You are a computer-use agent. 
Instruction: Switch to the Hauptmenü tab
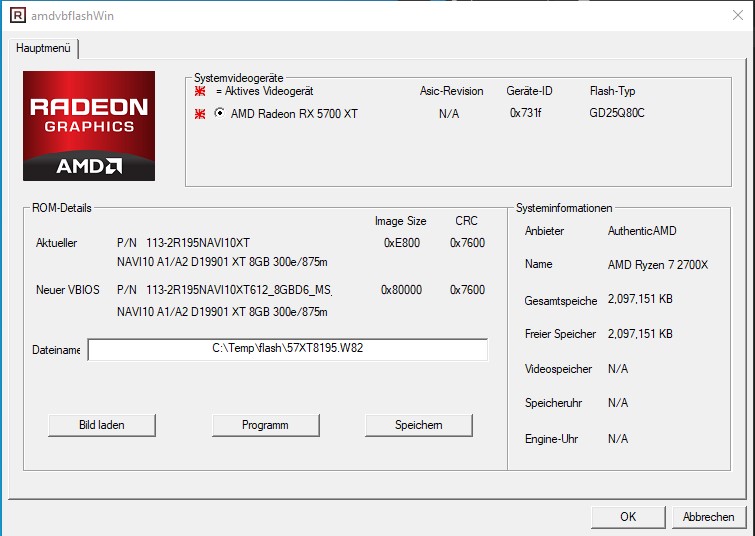(x=43, y=48)
